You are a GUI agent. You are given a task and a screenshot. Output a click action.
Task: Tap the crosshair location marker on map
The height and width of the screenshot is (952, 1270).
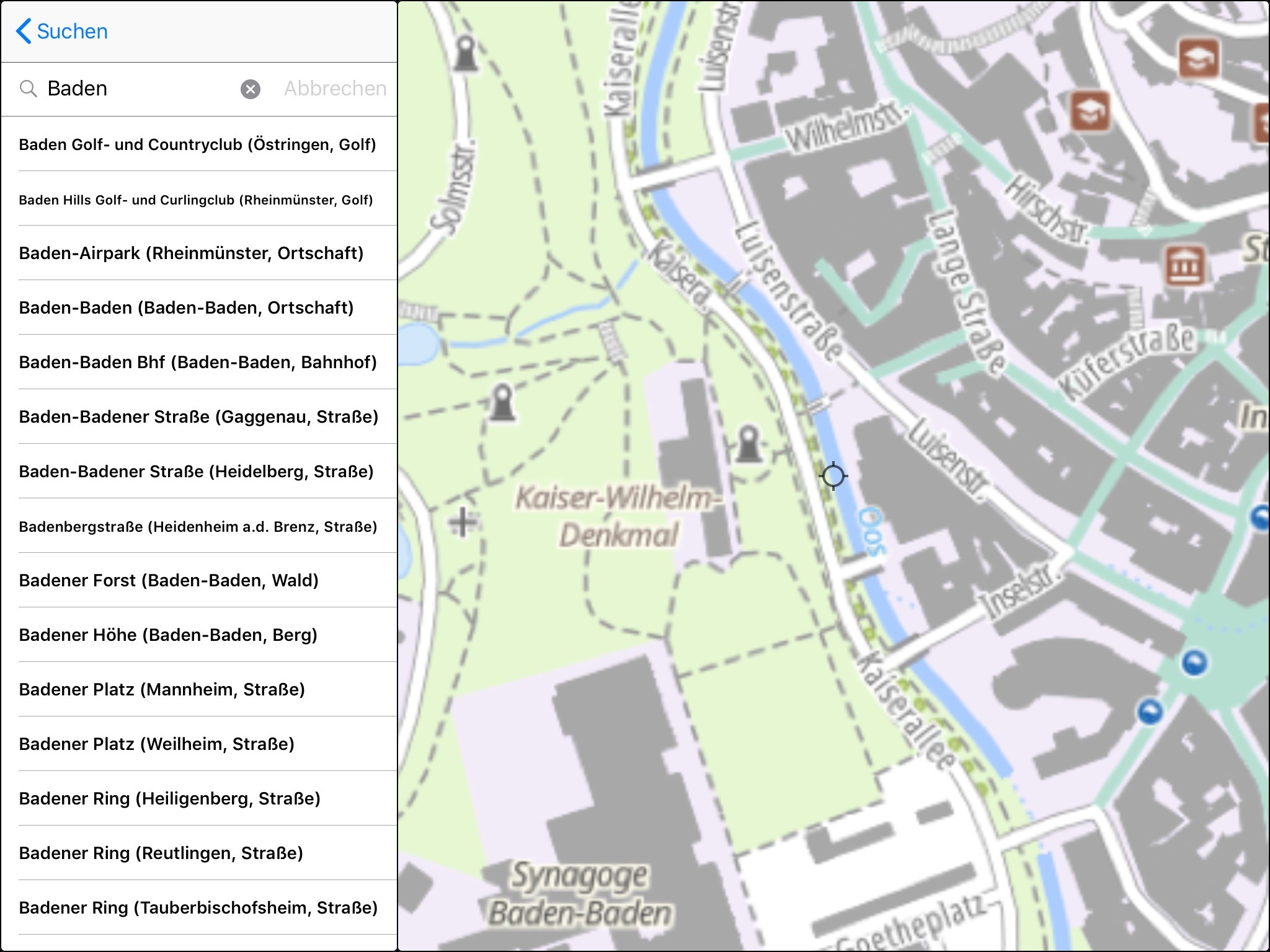tap(833, 476)
